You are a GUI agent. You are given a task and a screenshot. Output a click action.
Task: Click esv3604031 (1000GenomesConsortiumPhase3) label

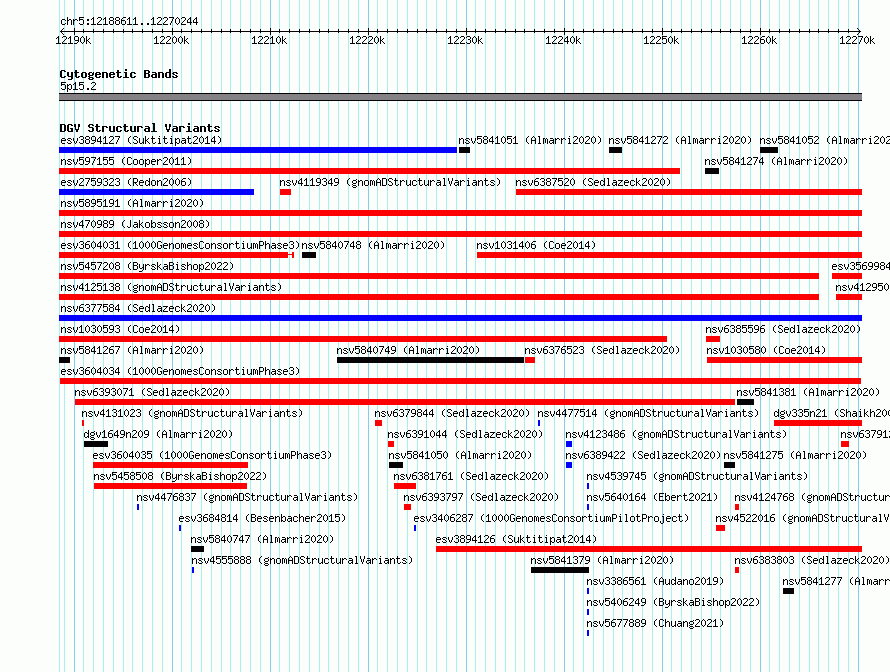tap(179, 245)
